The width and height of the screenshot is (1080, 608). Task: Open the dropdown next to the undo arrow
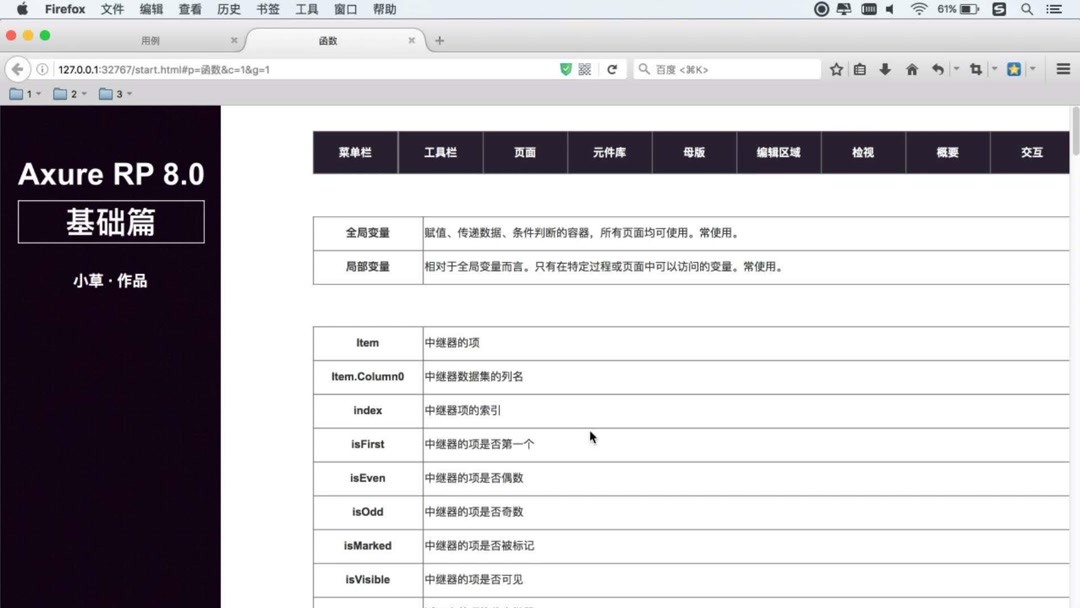point(956,69)
